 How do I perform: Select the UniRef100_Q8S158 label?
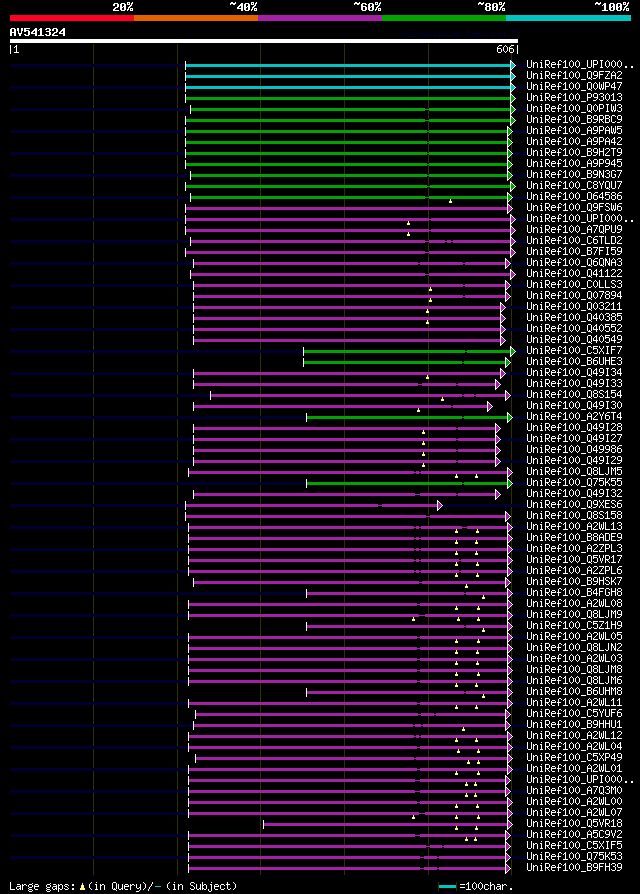click(x=574, y=515)
